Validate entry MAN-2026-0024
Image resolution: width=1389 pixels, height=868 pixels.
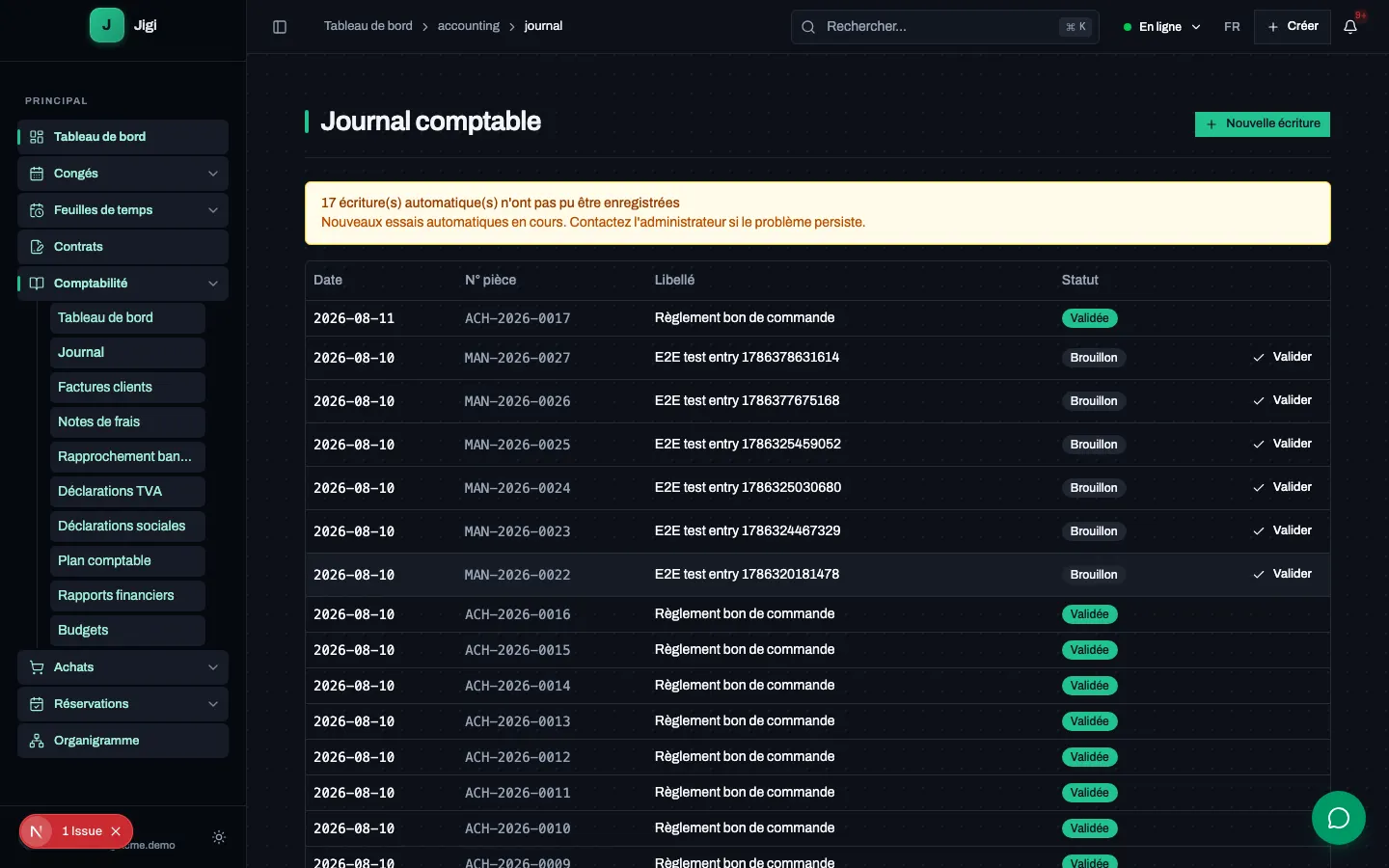click(1283, 487)
